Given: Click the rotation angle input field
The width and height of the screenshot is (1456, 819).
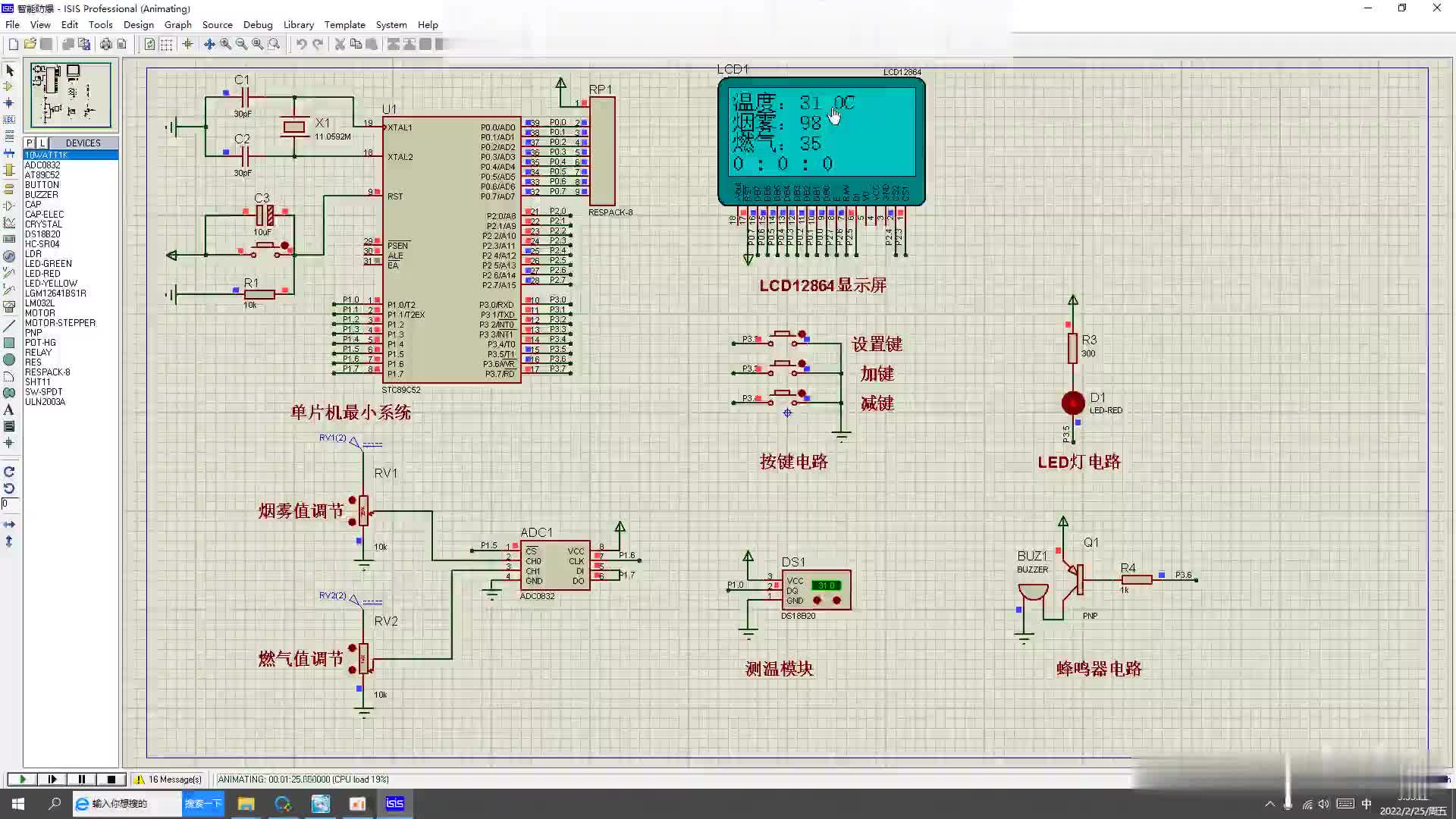Looking at the screenshot, I should [x=11, y=504].
